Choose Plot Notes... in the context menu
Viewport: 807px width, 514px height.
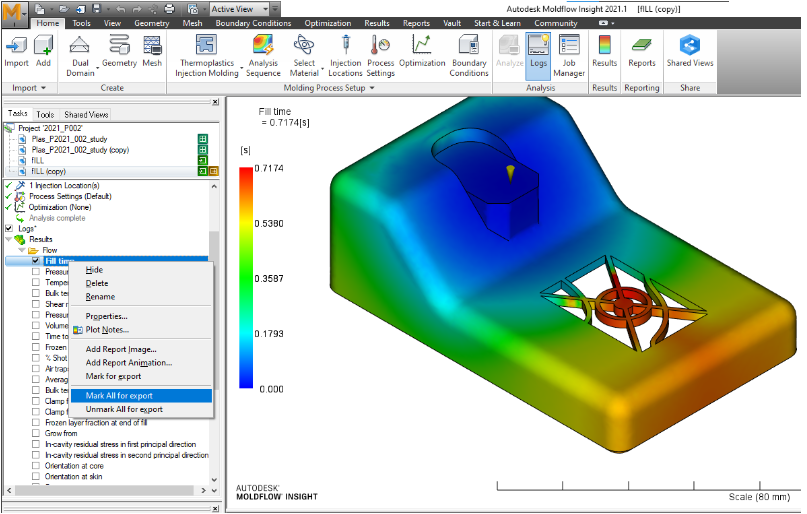(141, 330)
